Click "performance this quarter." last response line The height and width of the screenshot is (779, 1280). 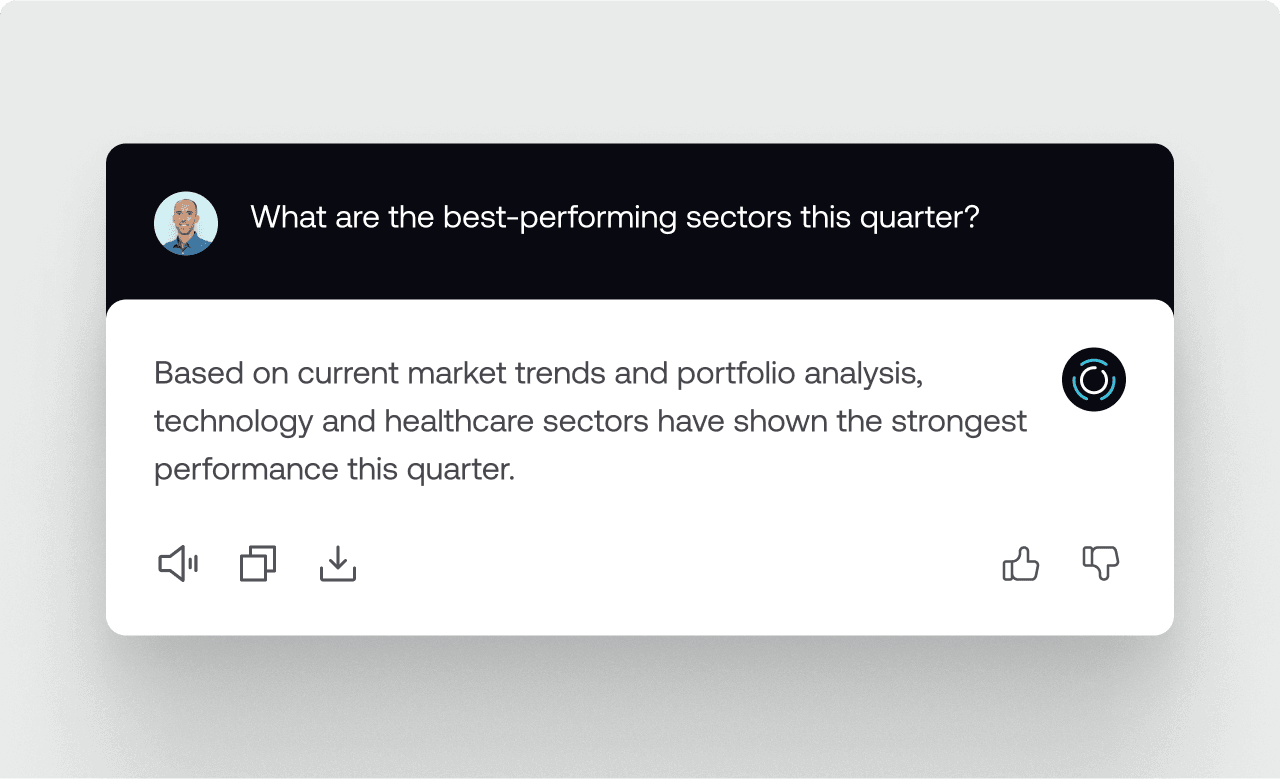click(334, 470)
